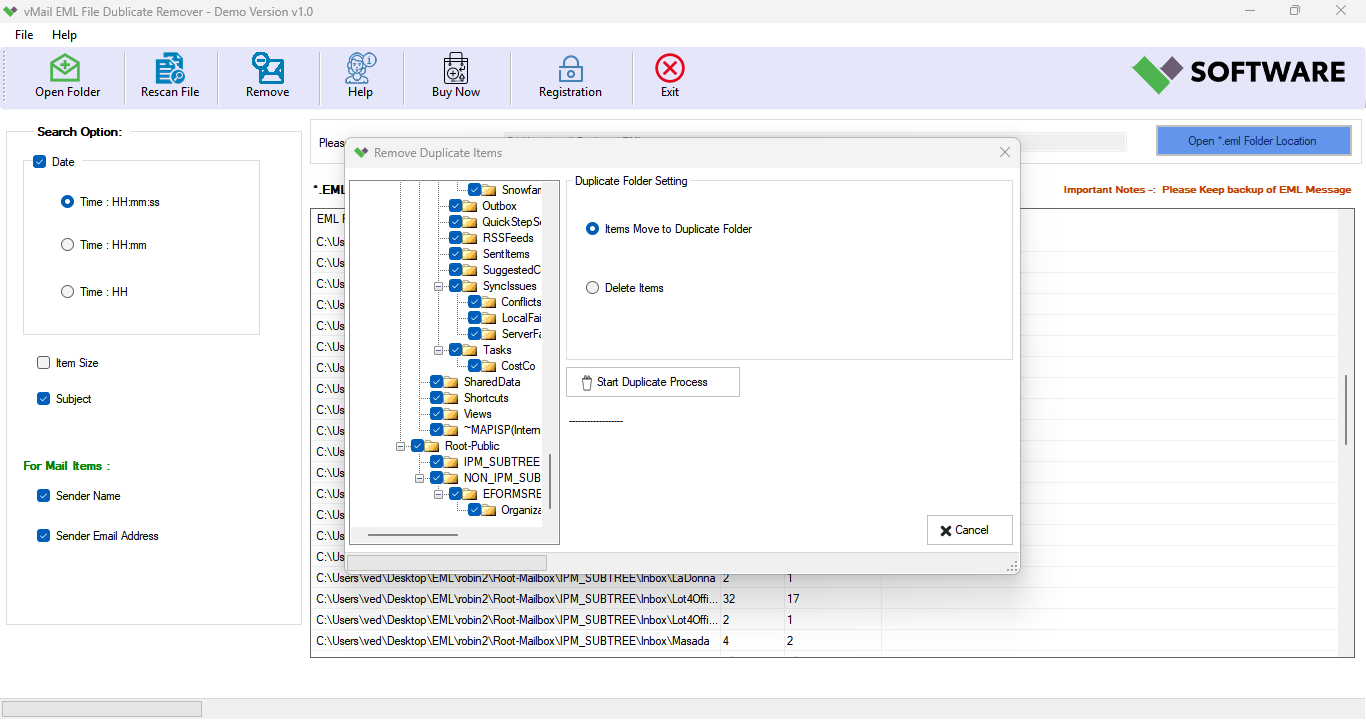This screenshot has width=1366, height=720.
Task: Click the Open Folder toolbar icon
Action: [x=66, y=68]
